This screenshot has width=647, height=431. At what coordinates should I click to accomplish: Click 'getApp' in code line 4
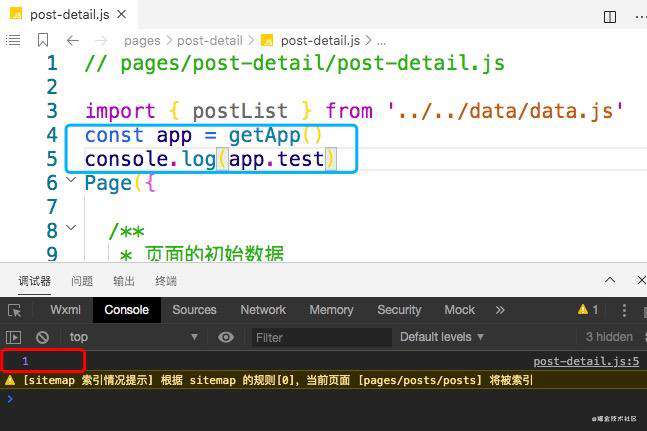pyautogui.click(x=264, y=135)
